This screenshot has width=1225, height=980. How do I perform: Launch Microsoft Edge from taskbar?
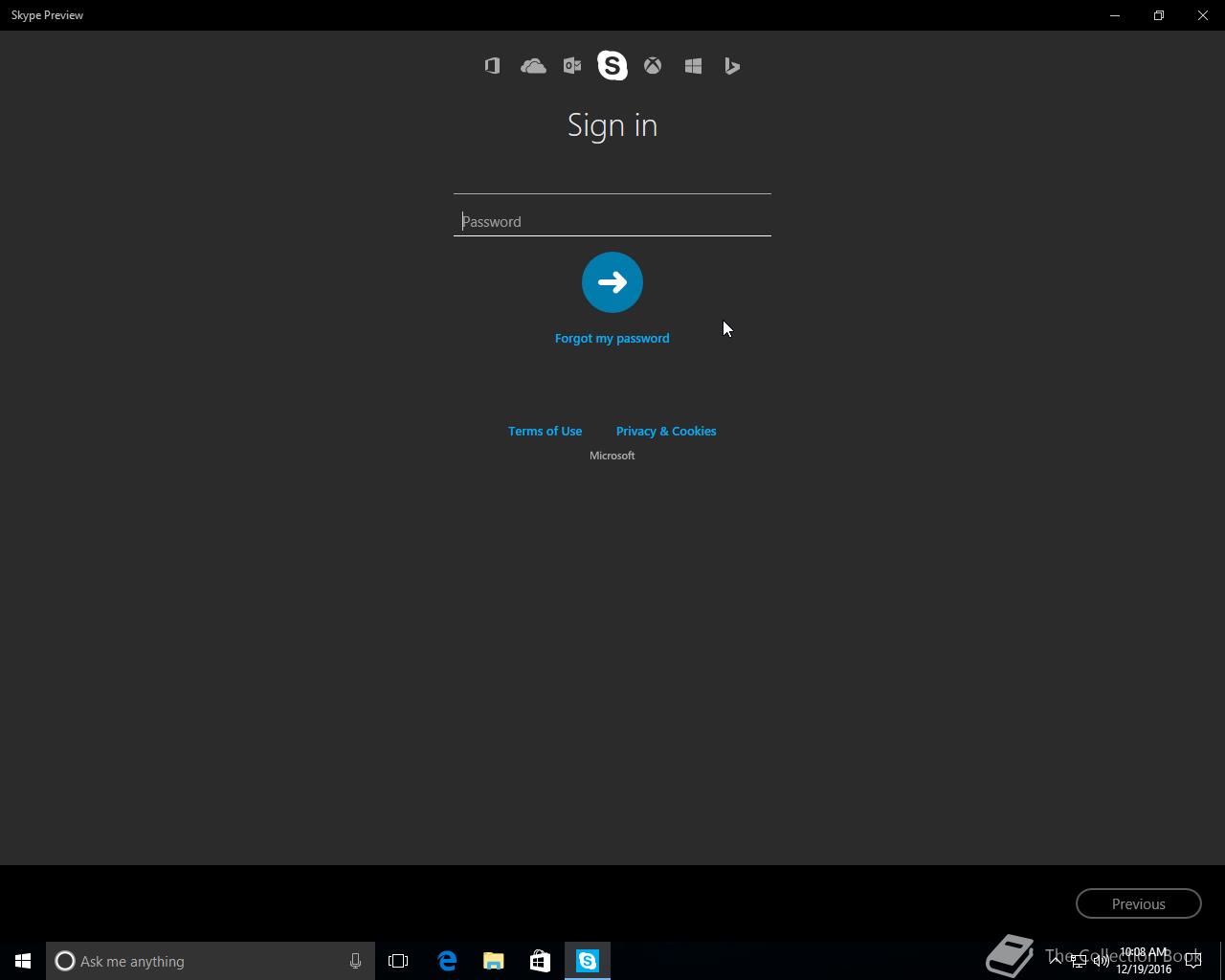(447, 961)
